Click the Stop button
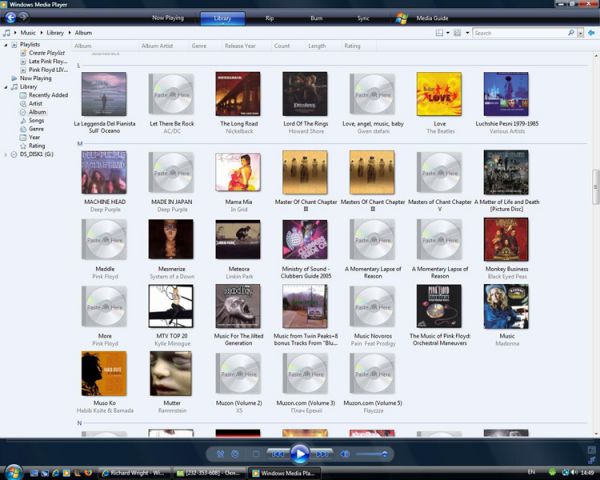Image resolution: width=600 pixels, height=480 pixels. pyautogui.click(x=256, y=454)
